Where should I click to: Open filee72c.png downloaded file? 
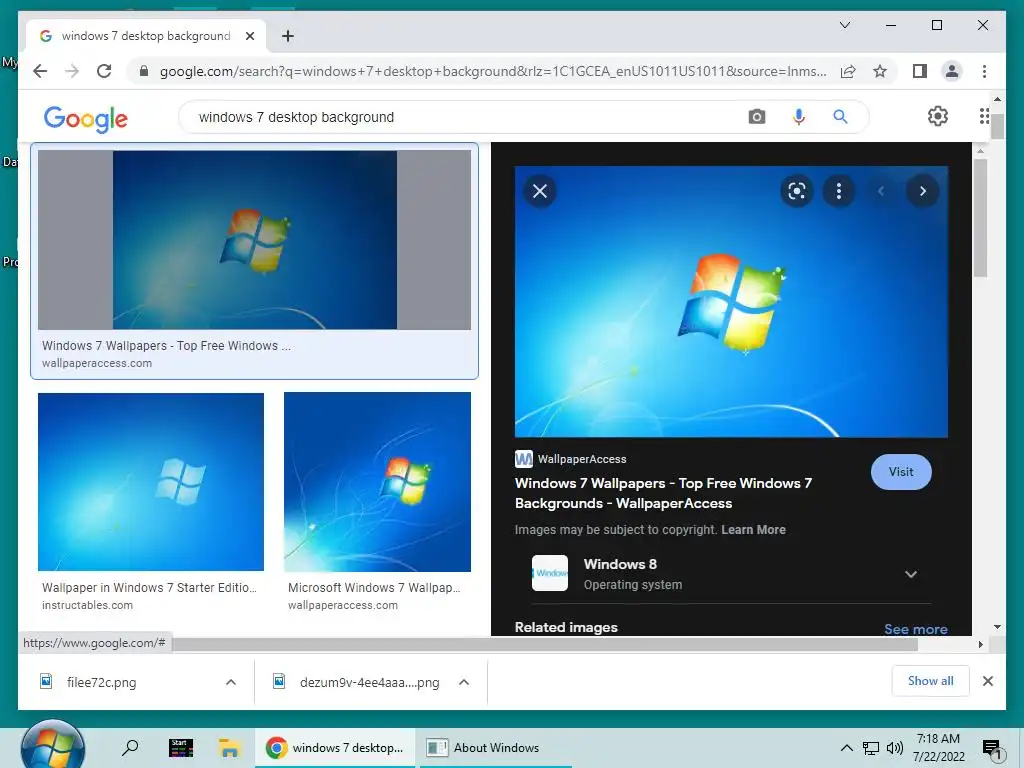pos(101,682)
